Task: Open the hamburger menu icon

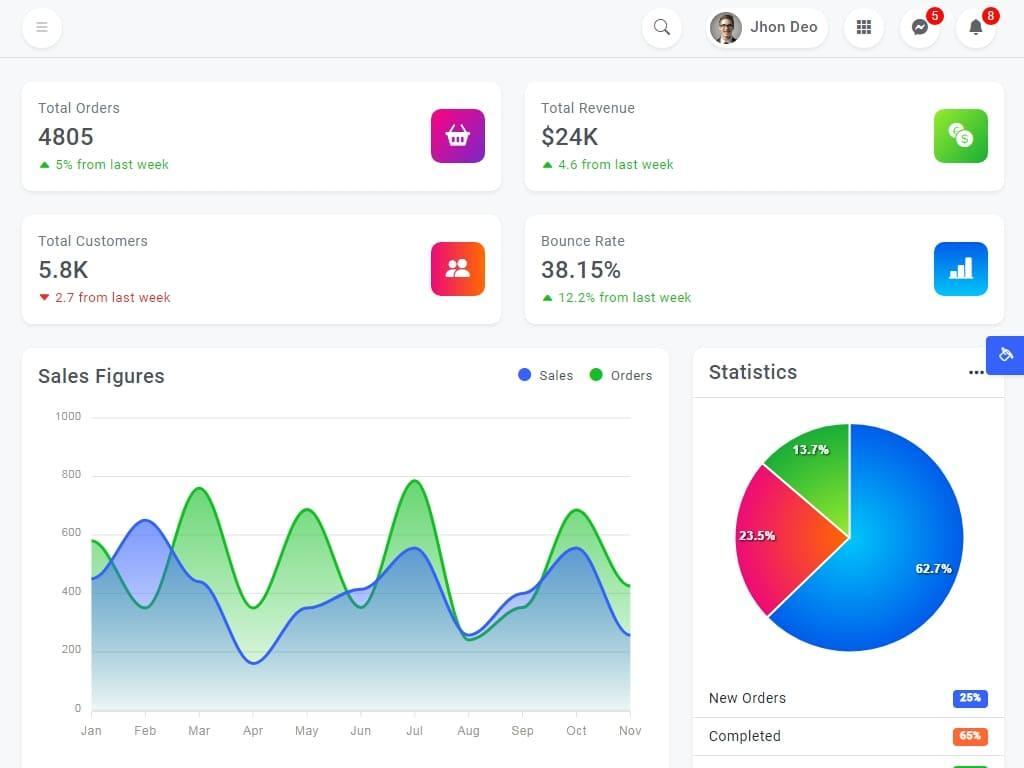Action: click(x=42, y=27)
